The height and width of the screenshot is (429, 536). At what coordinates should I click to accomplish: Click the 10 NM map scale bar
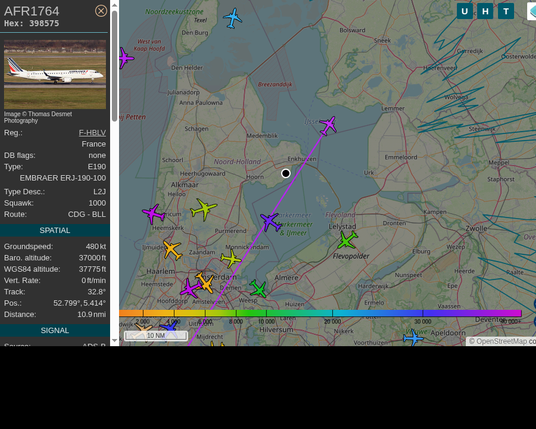[x=156, y=336]
